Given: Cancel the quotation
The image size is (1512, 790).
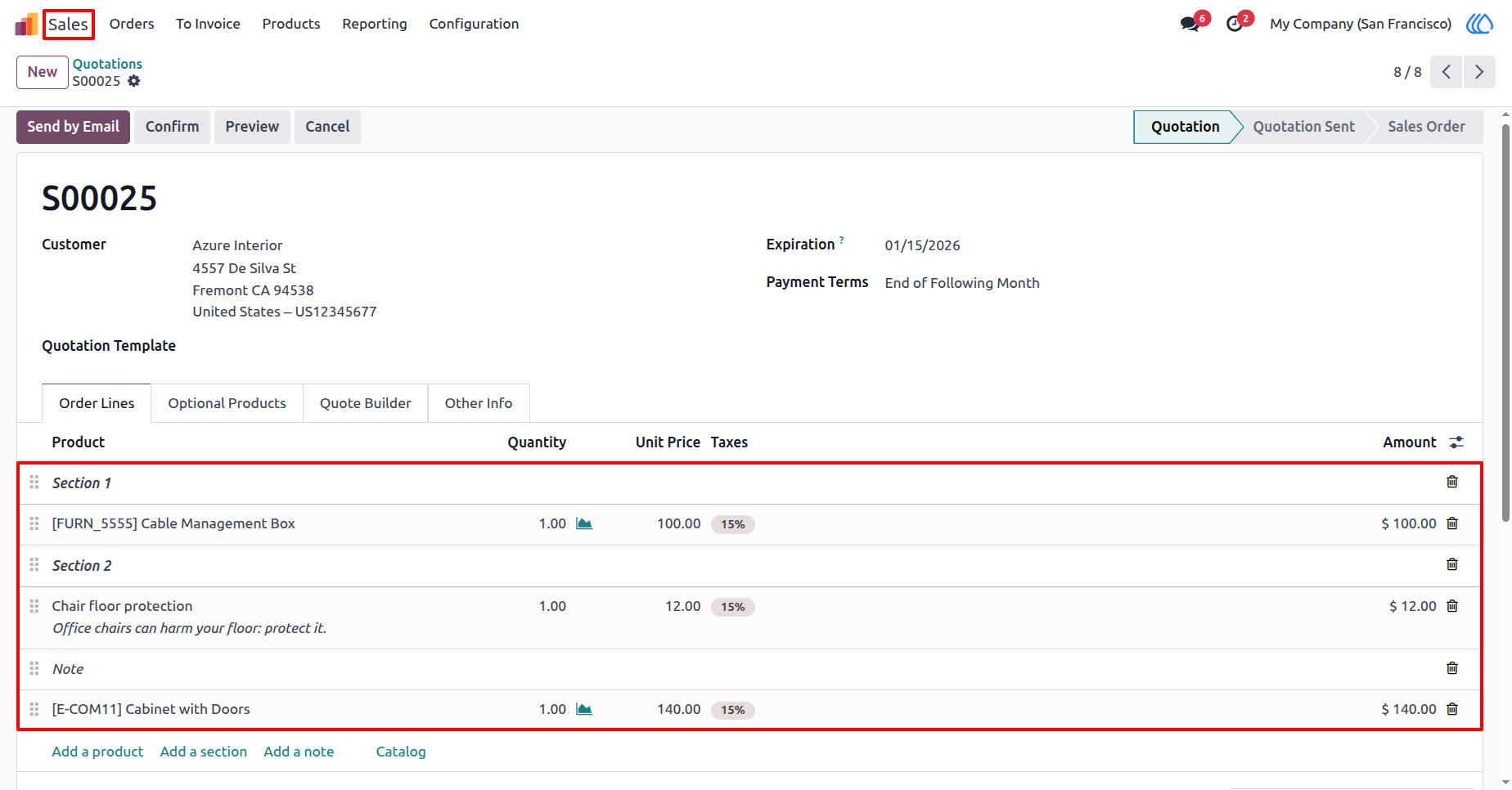Looking at the screenshot, I should (327, 127).
